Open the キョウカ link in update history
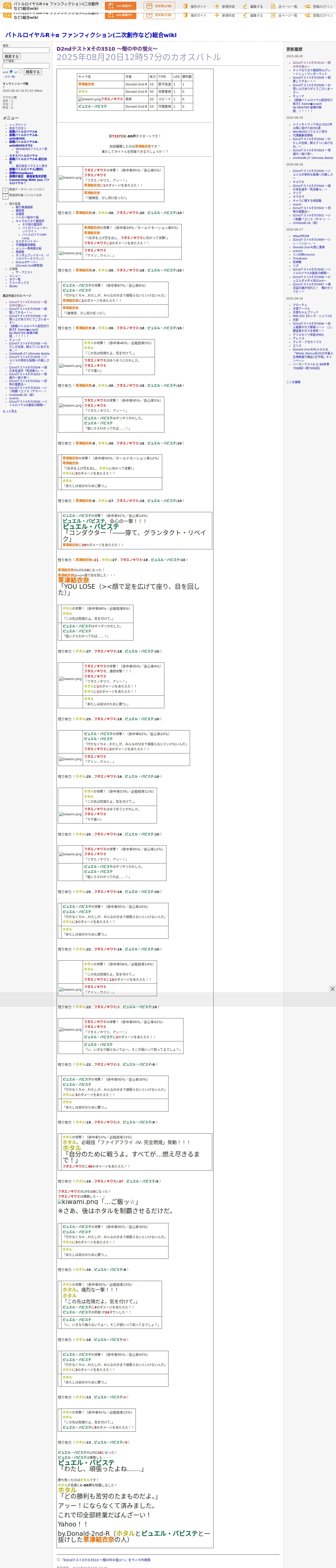 pos(298,181)
